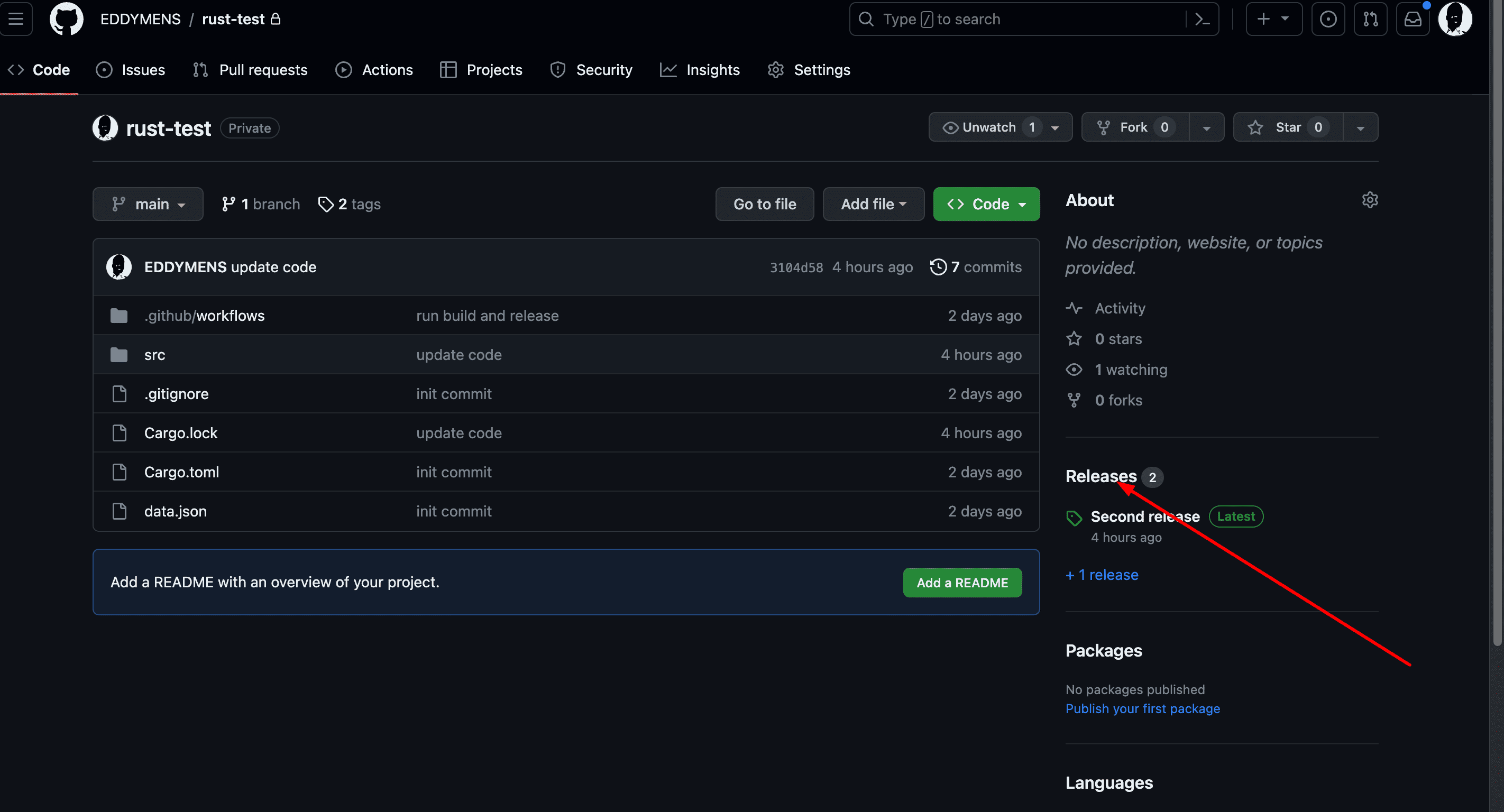Viewport: 1504px width, 812px height.
Task: Open the notifications inbox
Action: pos(1413,19)
